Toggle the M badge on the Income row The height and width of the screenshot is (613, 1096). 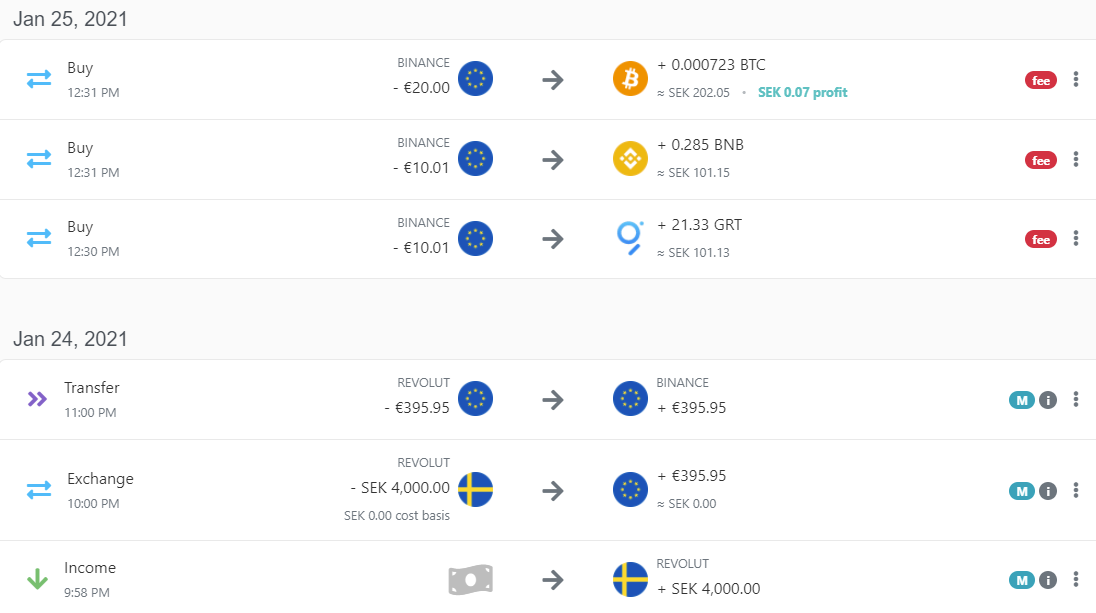point(1022,579)
